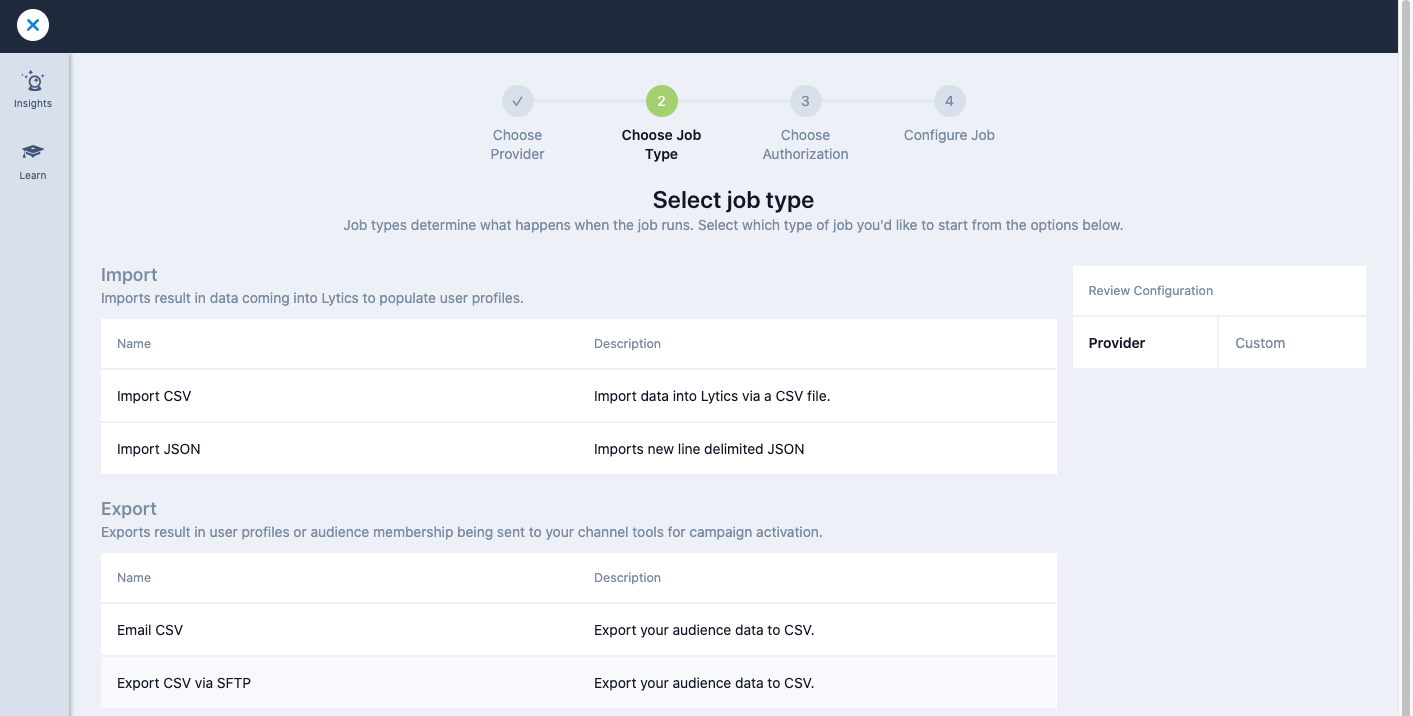Viewport: 1413px width, 716px height.
Task: Click the Name column header in Import table
Action: (x=134, y=343)
